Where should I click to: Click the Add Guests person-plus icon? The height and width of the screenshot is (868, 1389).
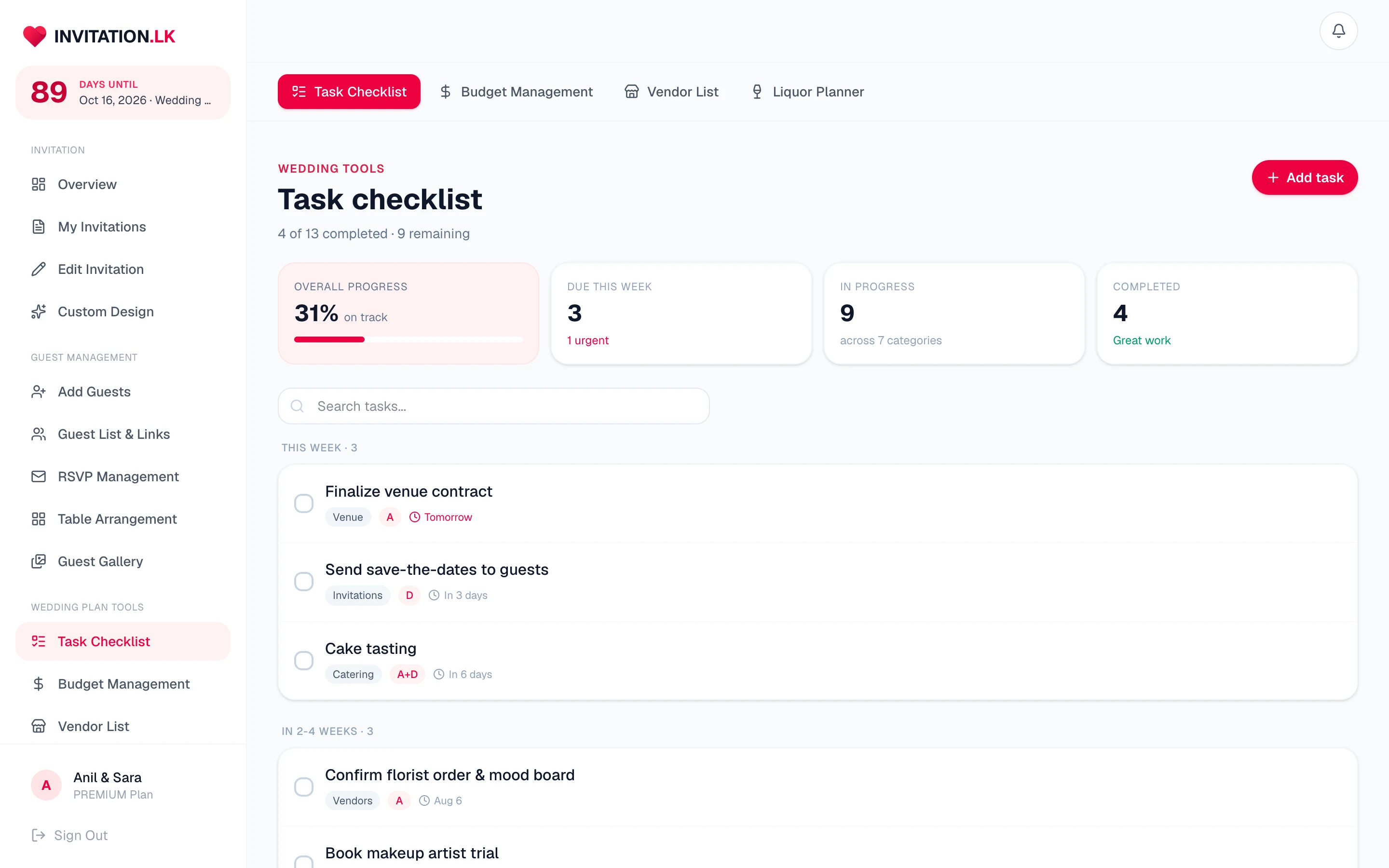pos(39,392)
